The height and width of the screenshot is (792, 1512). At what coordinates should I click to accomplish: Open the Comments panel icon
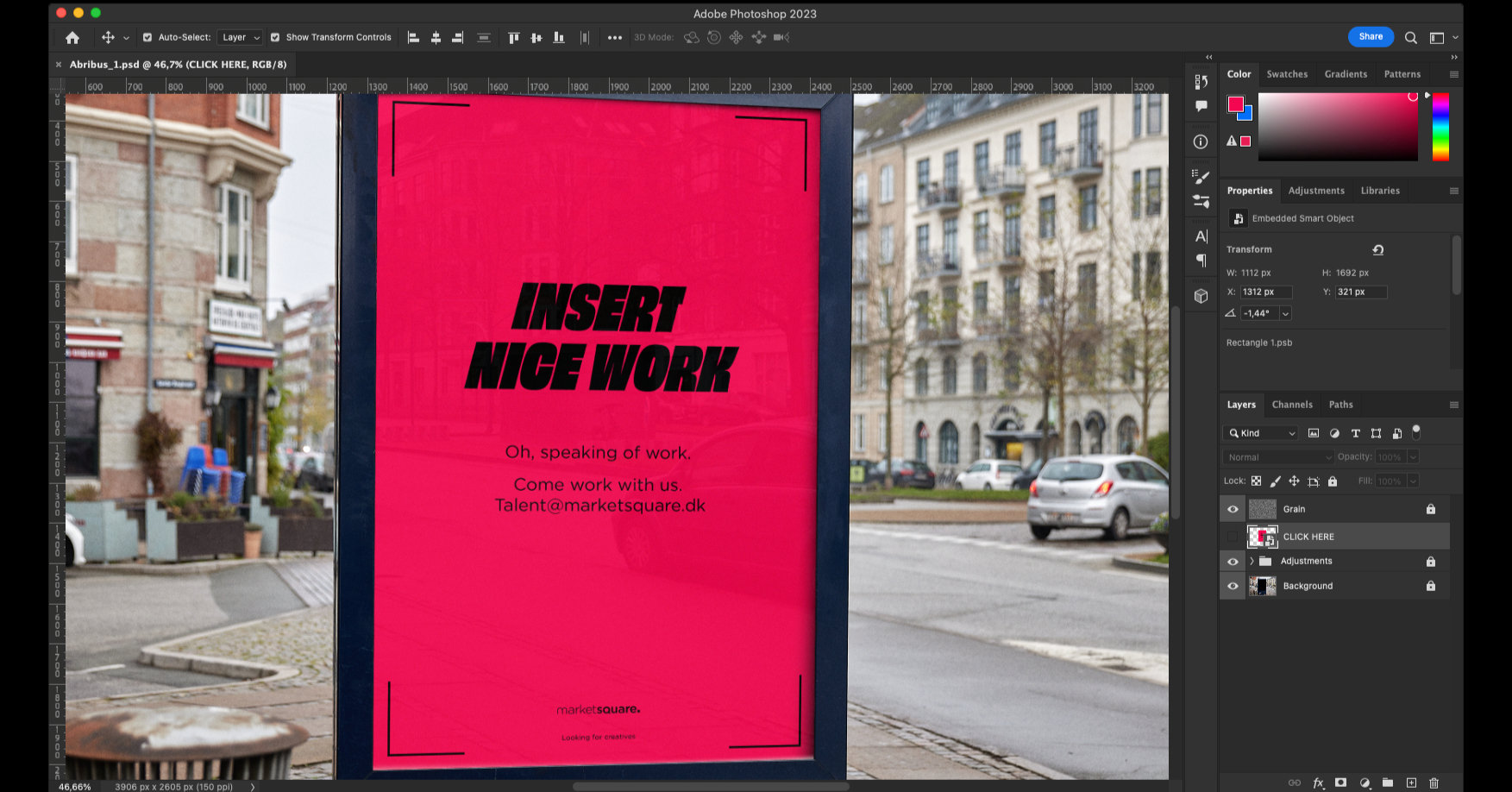[x=1201, y=106]
